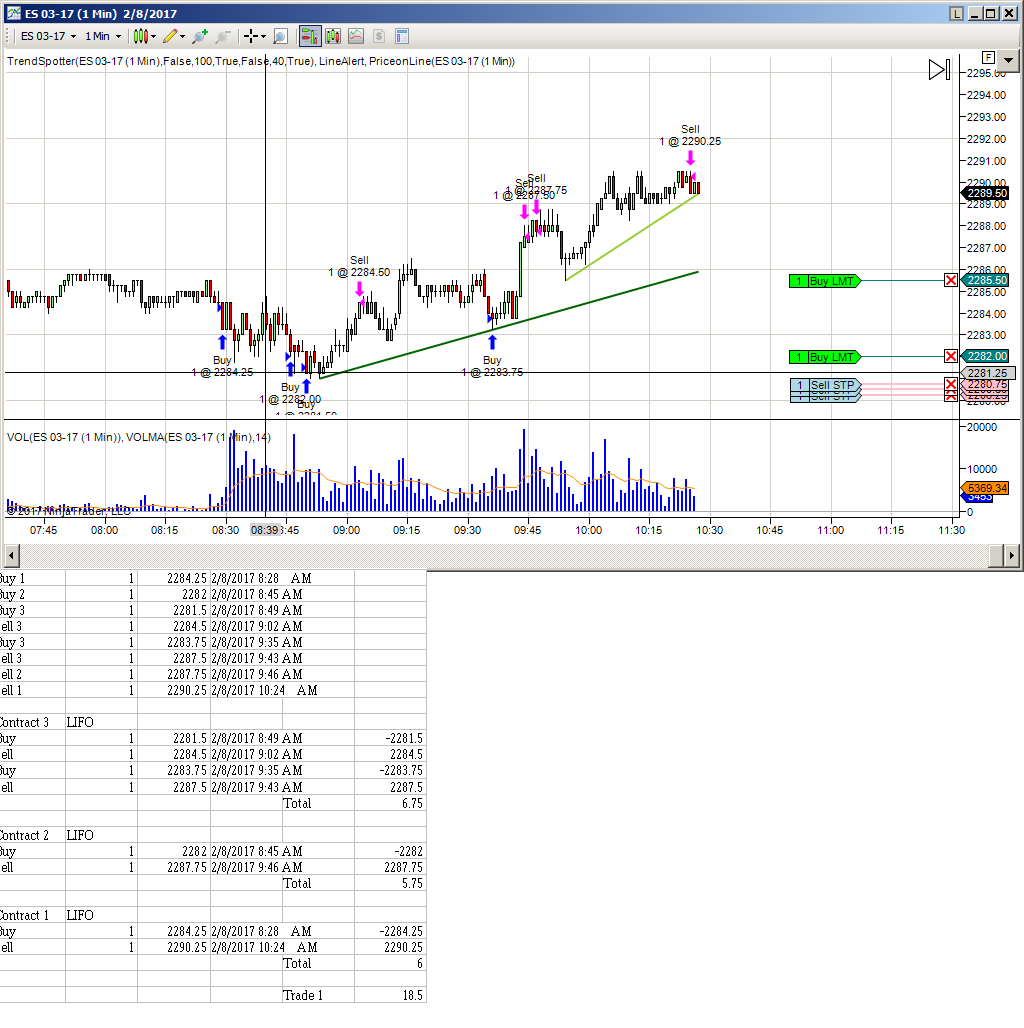The width and height of the screenshot is (1024, 1028).
Task: Open the pencil drawing tools menu
Action: click(174, 36)
